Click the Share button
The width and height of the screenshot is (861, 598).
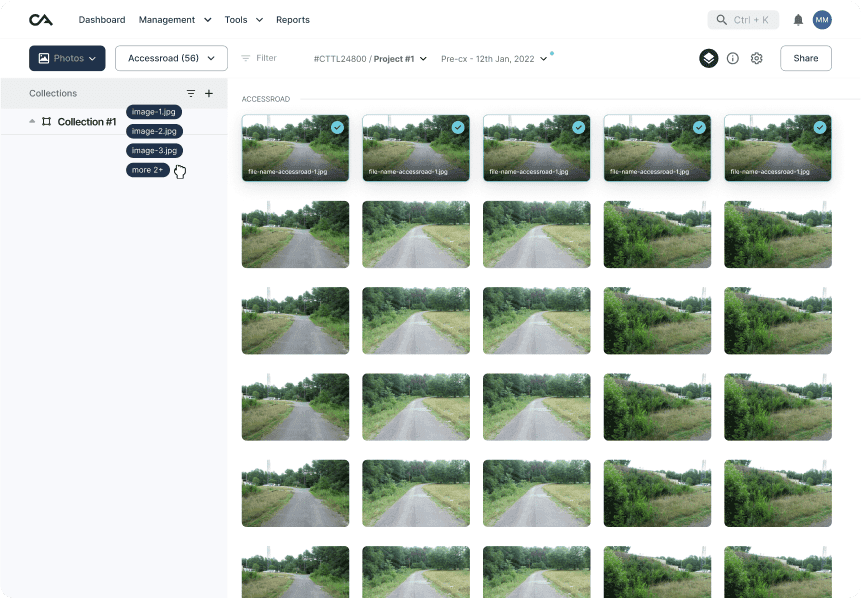click(805, 59)
